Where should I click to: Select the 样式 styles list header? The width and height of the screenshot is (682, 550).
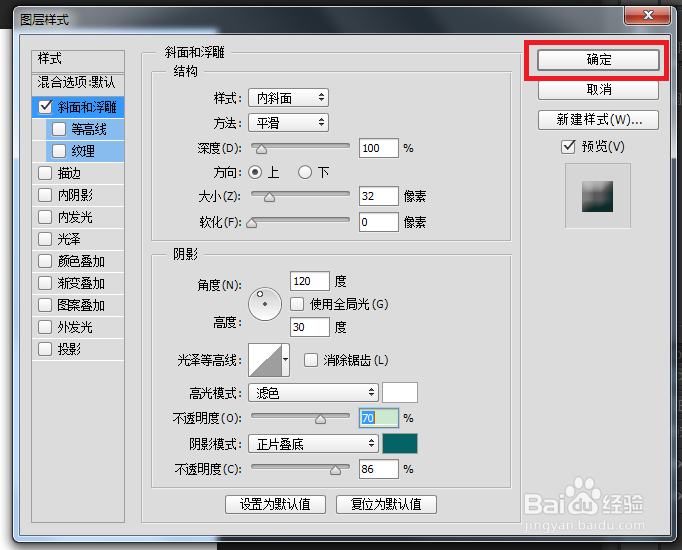tap(78, 61)
